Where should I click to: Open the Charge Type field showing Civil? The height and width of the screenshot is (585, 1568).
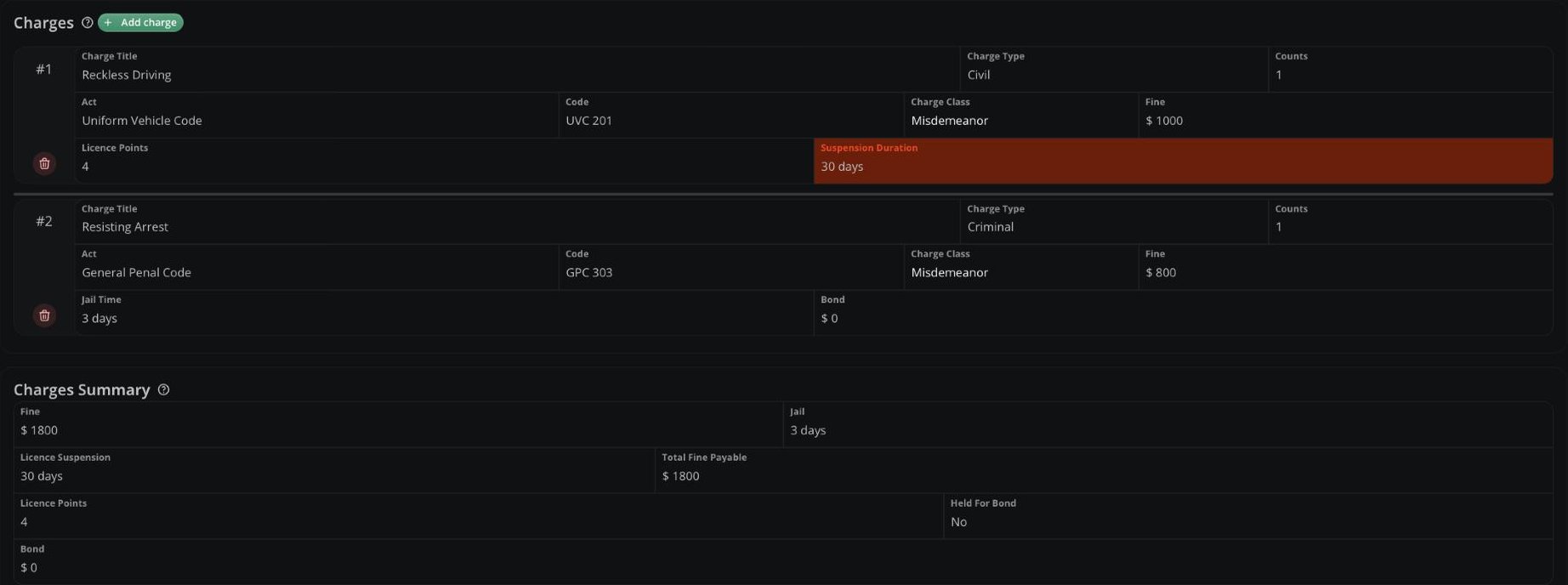point(1114,69)
